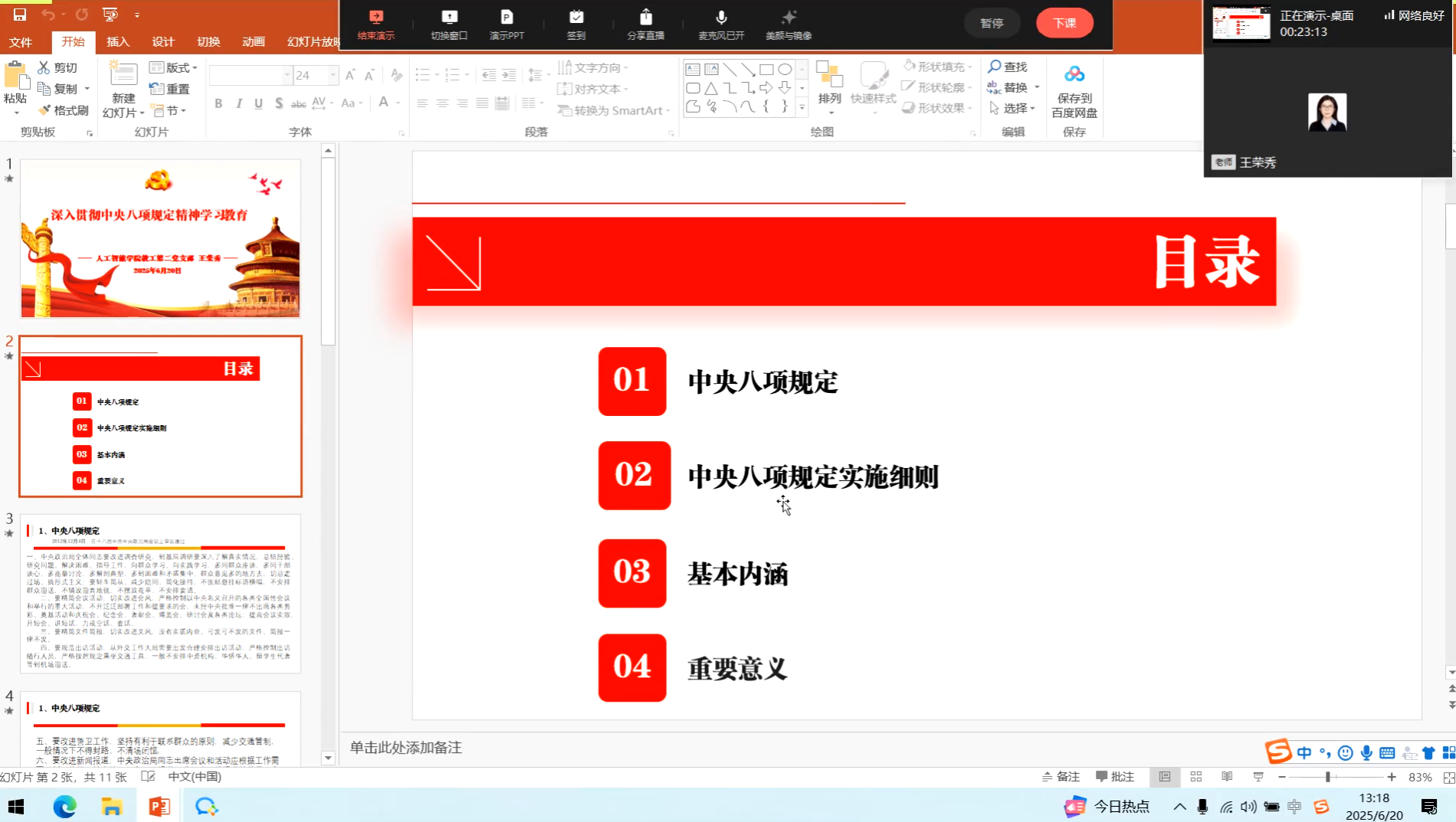Toggle the Comments (批注) pane in status bar
The image size is (1456, 822).
click(1114, 777)
